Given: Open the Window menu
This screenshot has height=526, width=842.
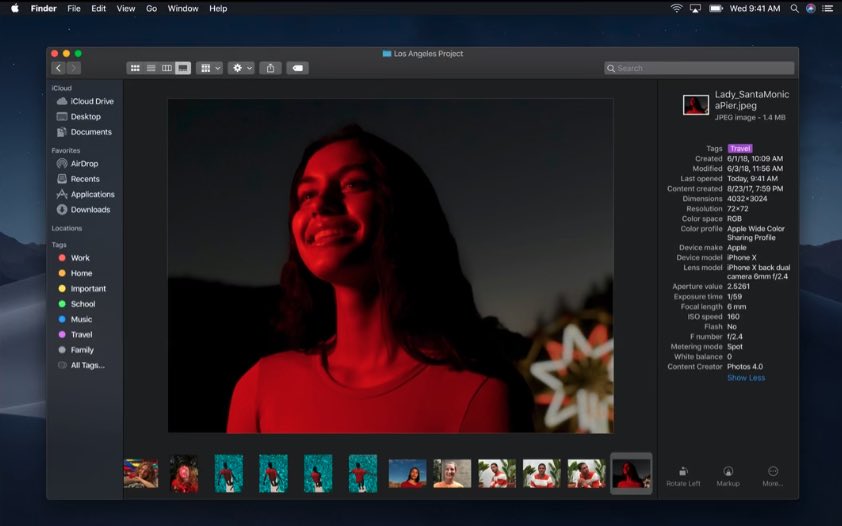Looking at the screenshot, I should point(183,8).
